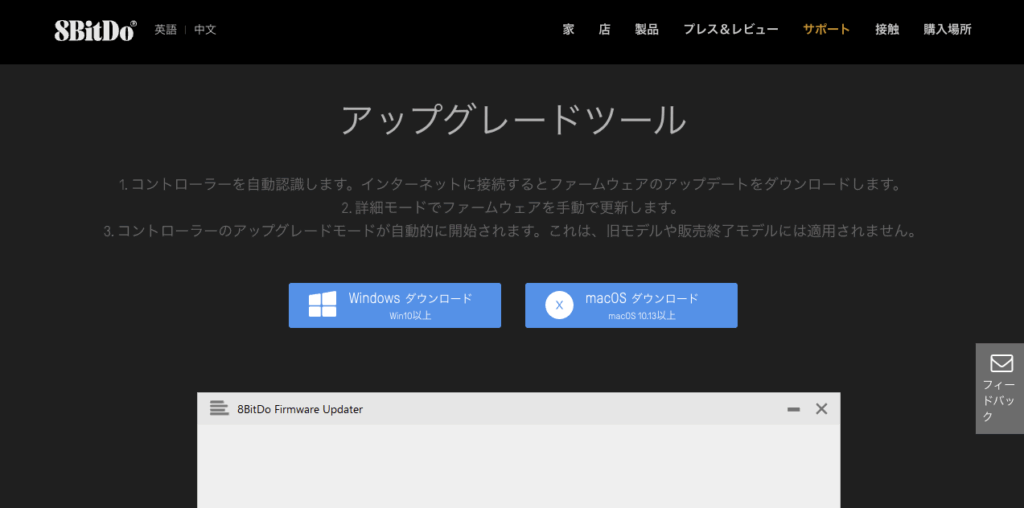Go to the 店 page
The image size is (1024, 508).
pyautogui.click(x=604, y=30)
